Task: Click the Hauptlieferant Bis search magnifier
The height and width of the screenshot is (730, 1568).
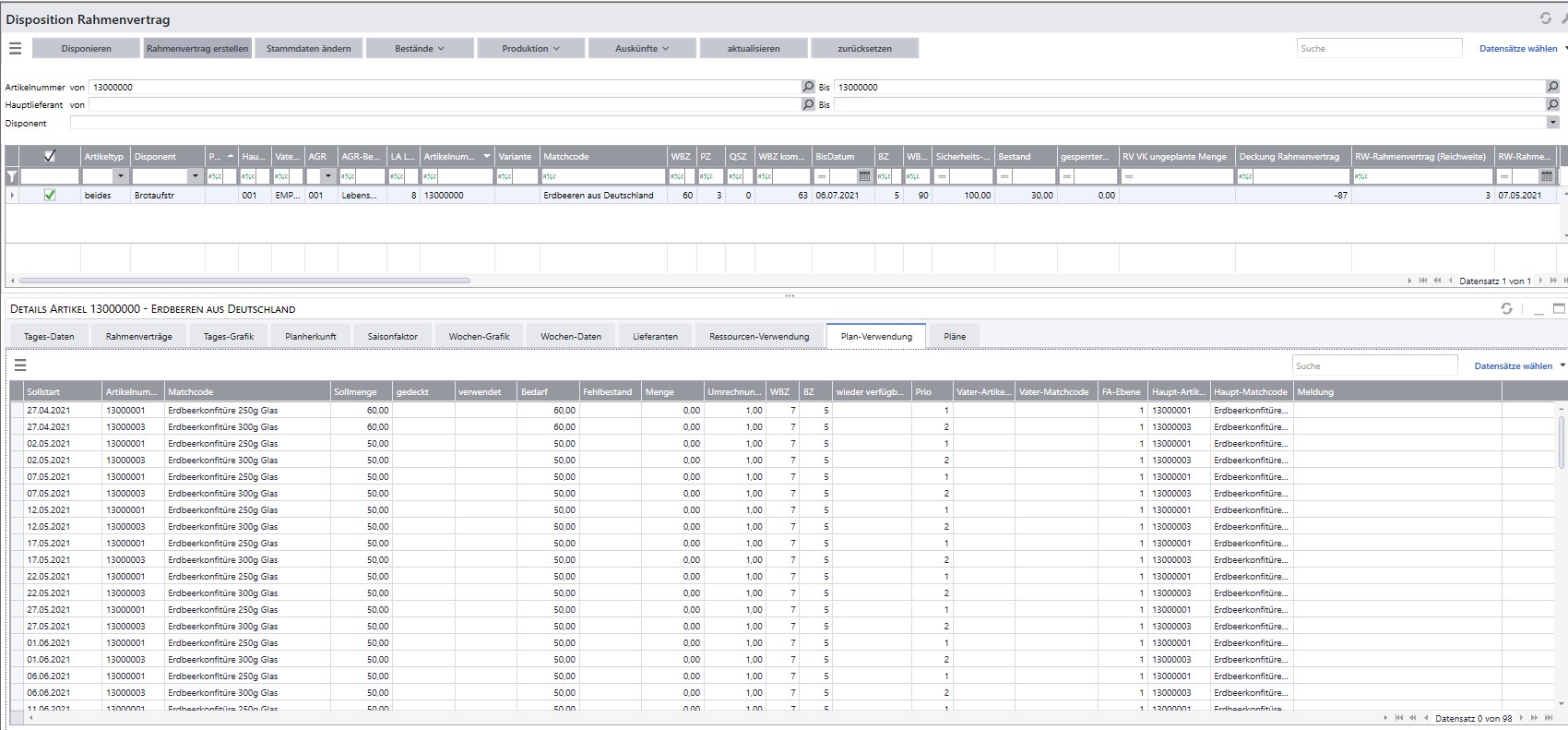Action: point(1552,105)
